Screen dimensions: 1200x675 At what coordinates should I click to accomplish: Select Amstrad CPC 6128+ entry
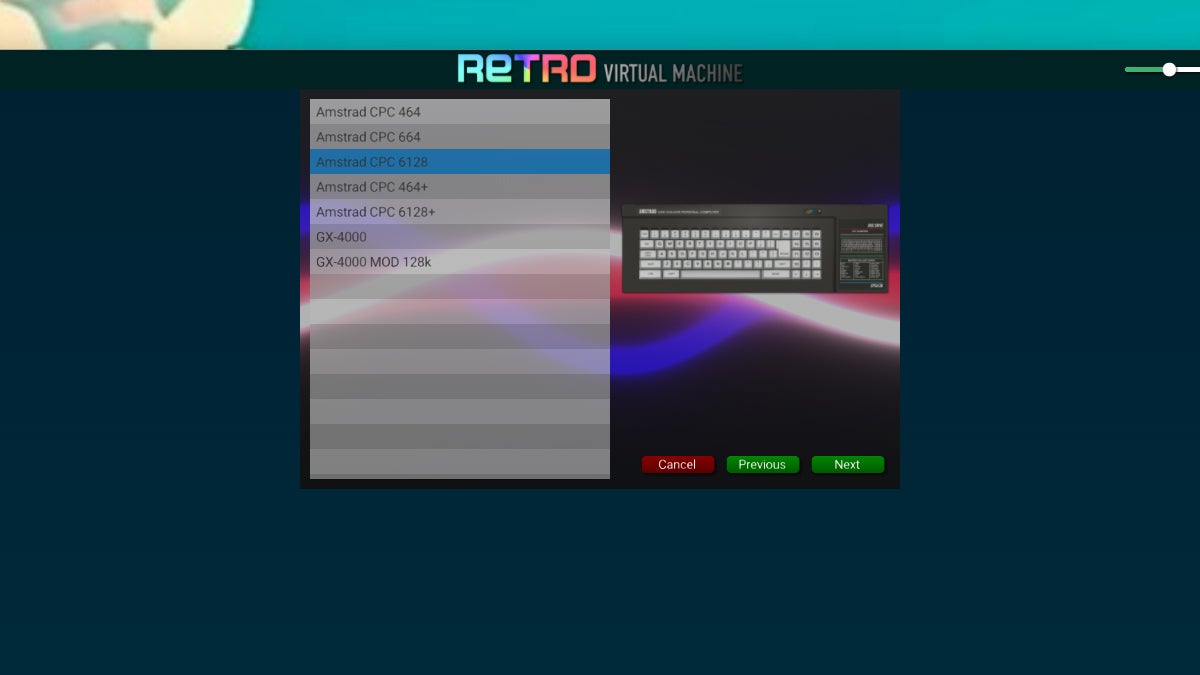(460, 212)
